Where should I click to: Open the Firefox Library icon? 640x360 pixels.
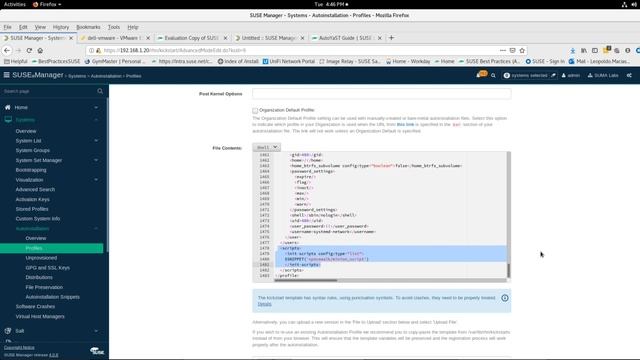click(x=584, y=50)
